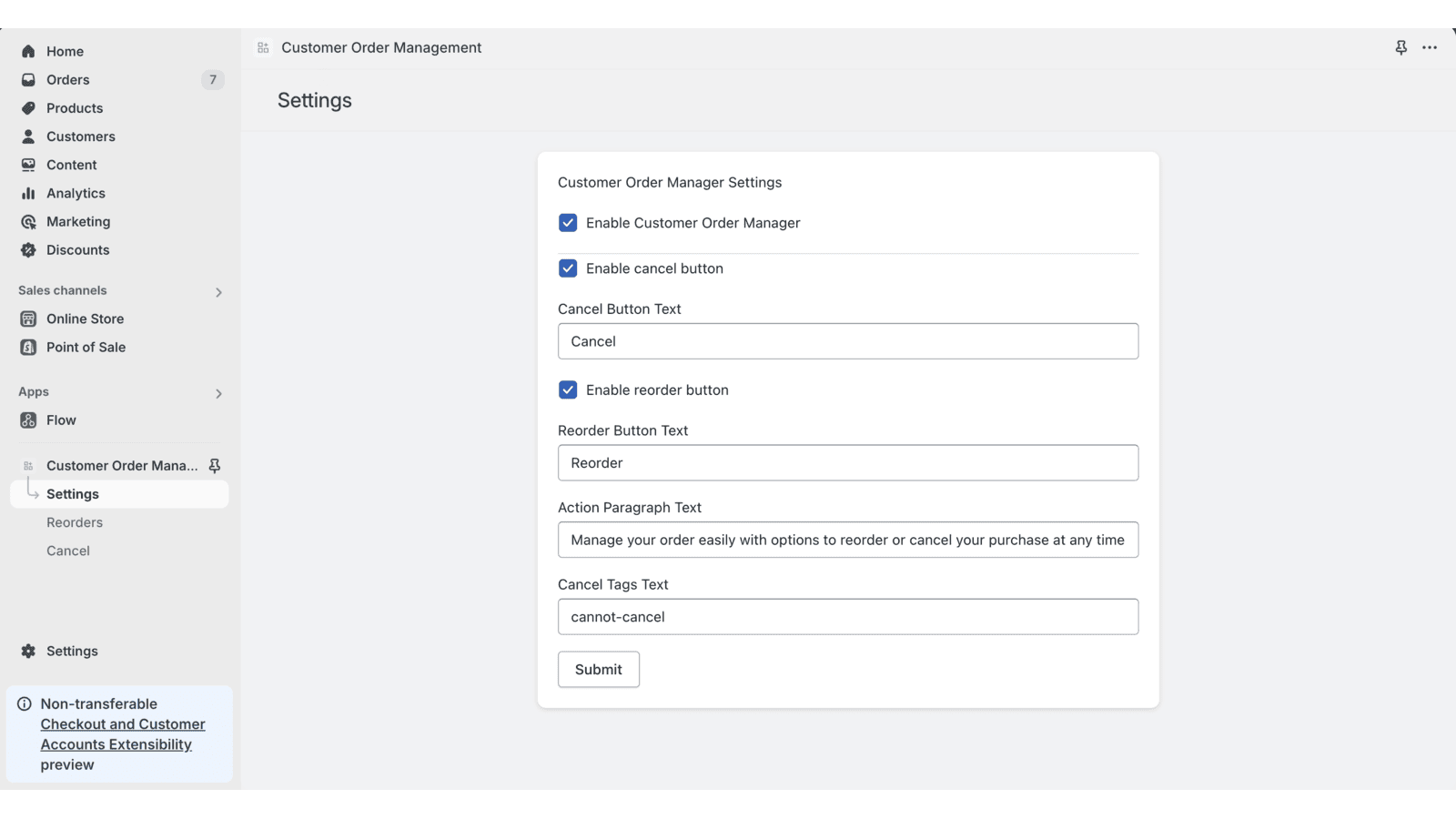
Task: Expand the Apps section
Action: pos(218,393)
